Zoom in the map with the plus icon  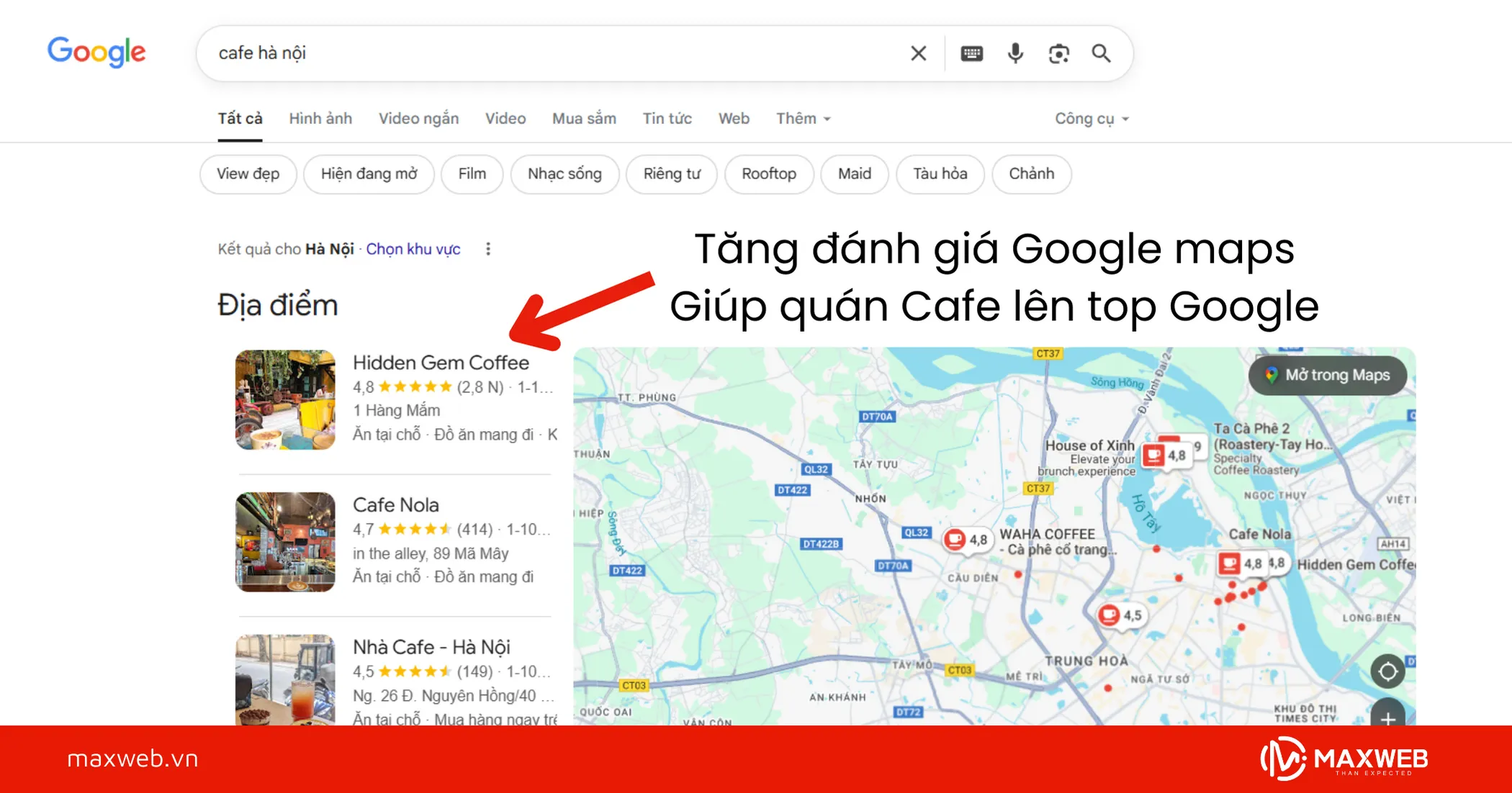[x=1388, y=715]
